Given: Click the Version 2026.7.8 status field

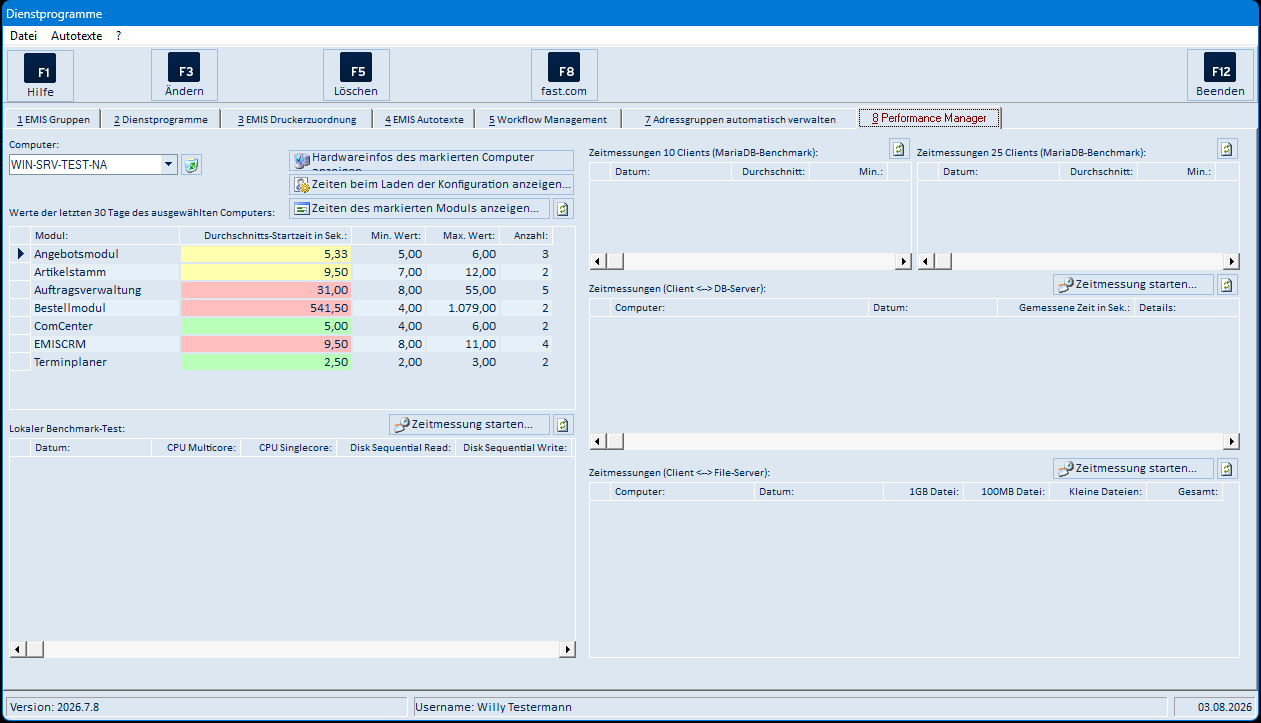Looking at the screenshot, I should point(206,707).
